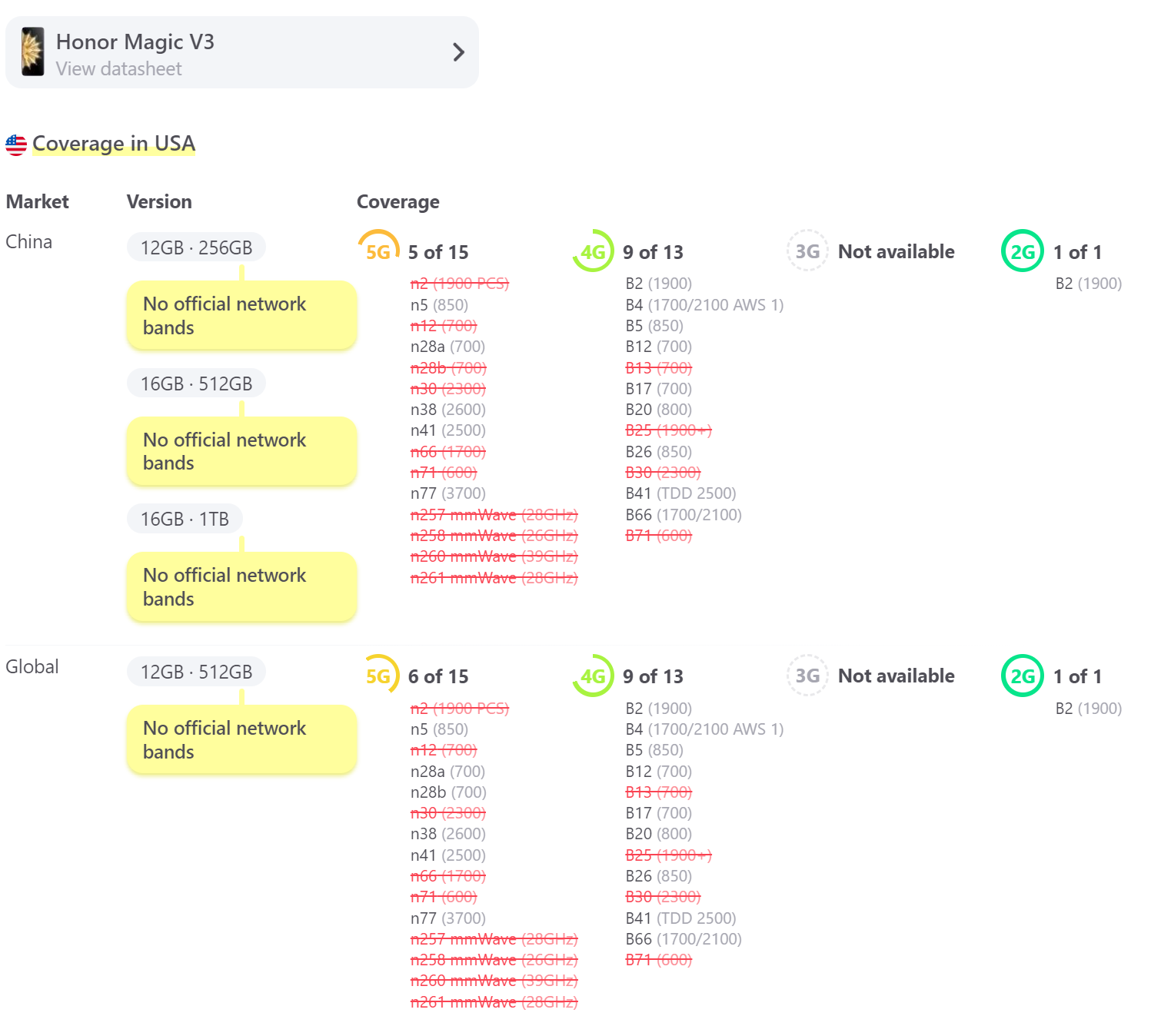Image resolution: width=1171 pixels, height=1036 pixels.
Task: Click the Coverage in USA heading
Action: click(114, 144)
